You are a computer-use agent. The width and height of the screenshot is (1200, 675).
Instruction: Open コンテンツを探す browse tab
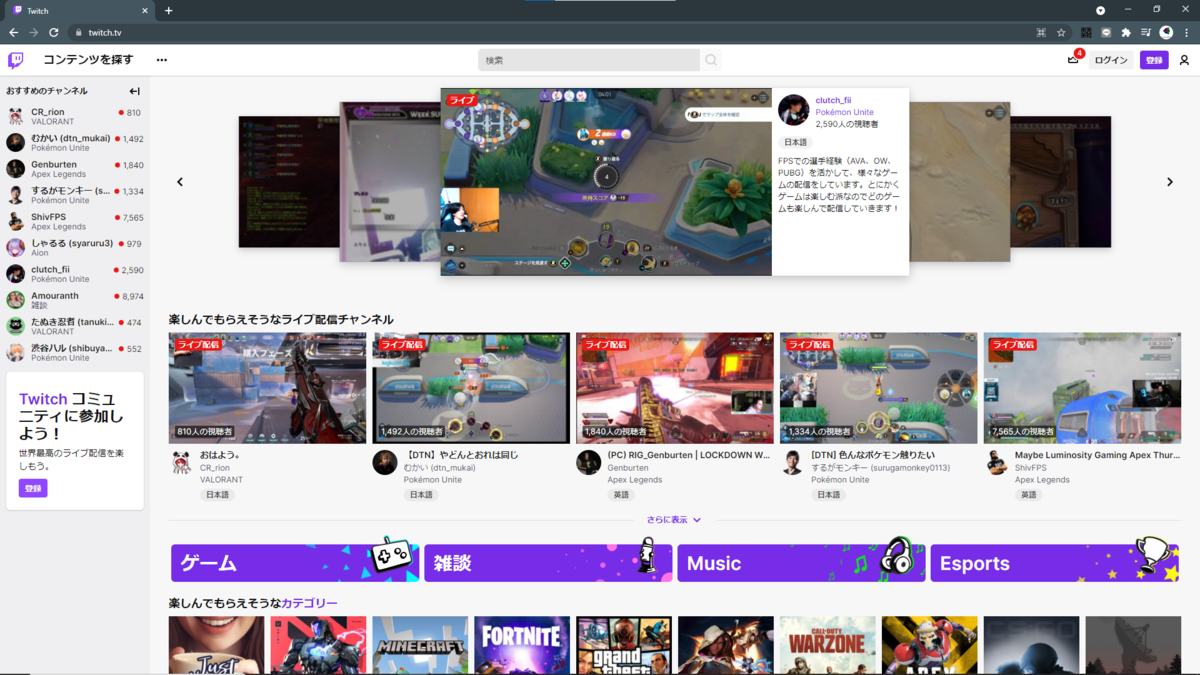88,60
